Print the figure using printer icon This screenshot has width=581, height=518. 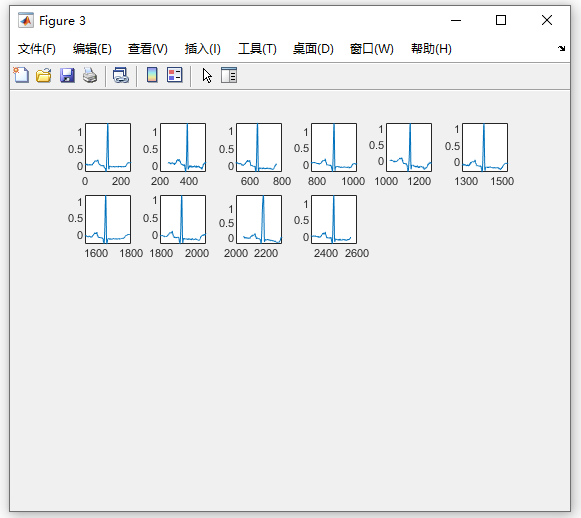point(90,75)
